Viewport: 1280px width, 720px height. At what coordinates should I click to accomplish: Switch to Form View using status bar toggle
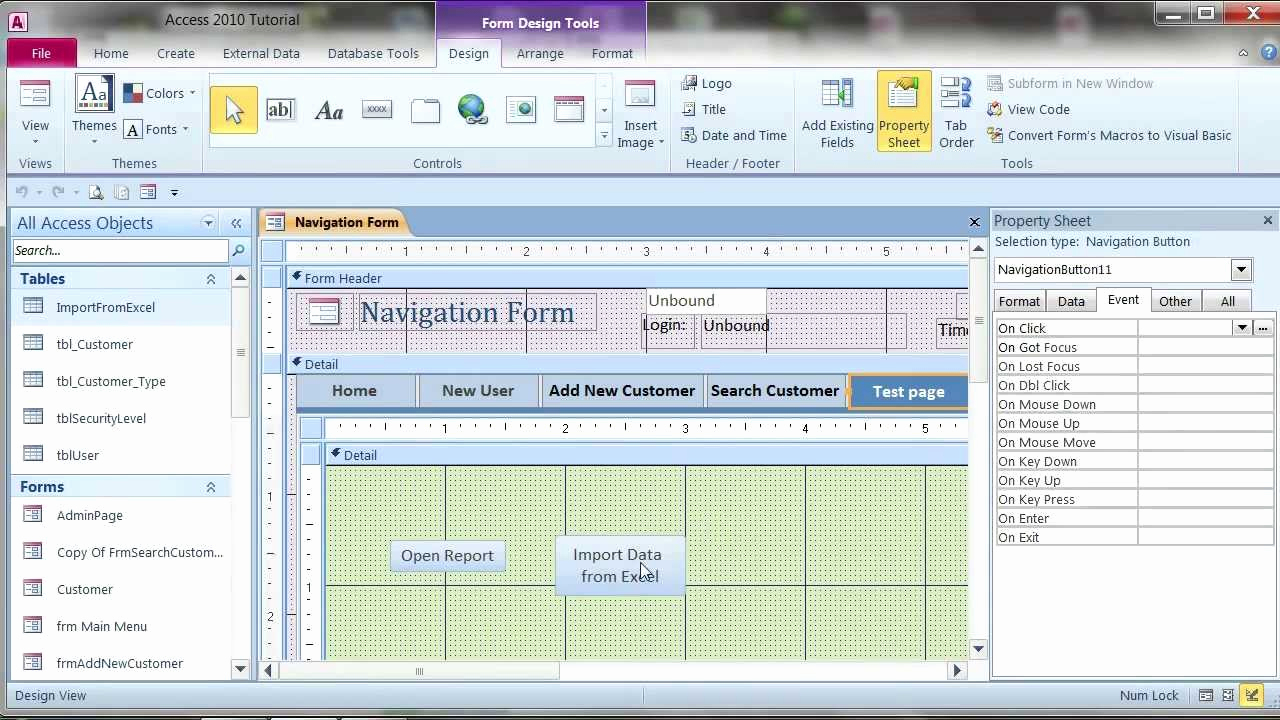(x=1206, y=695)
